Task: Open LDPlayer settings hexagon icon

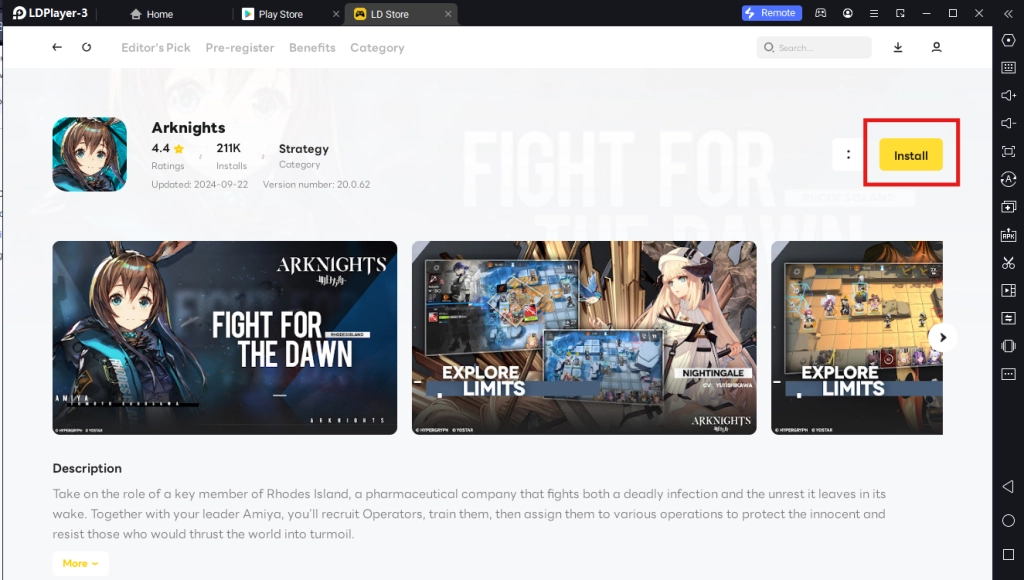Action: [x=1008, y=40]
